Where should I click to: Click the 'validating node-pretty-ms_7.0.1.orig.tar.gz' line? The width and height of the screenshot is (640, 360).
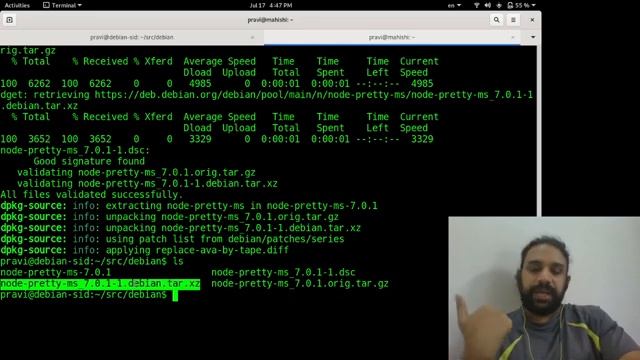136,172
